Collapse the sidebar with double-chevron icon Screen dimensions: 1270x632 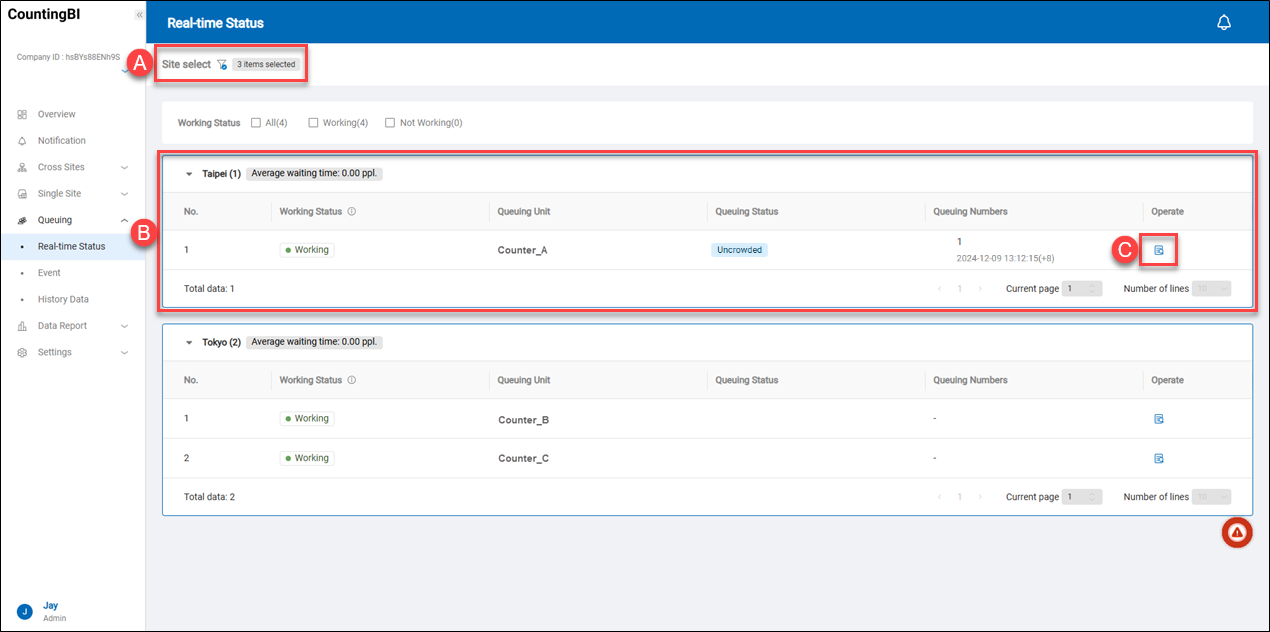click(139, 15)
